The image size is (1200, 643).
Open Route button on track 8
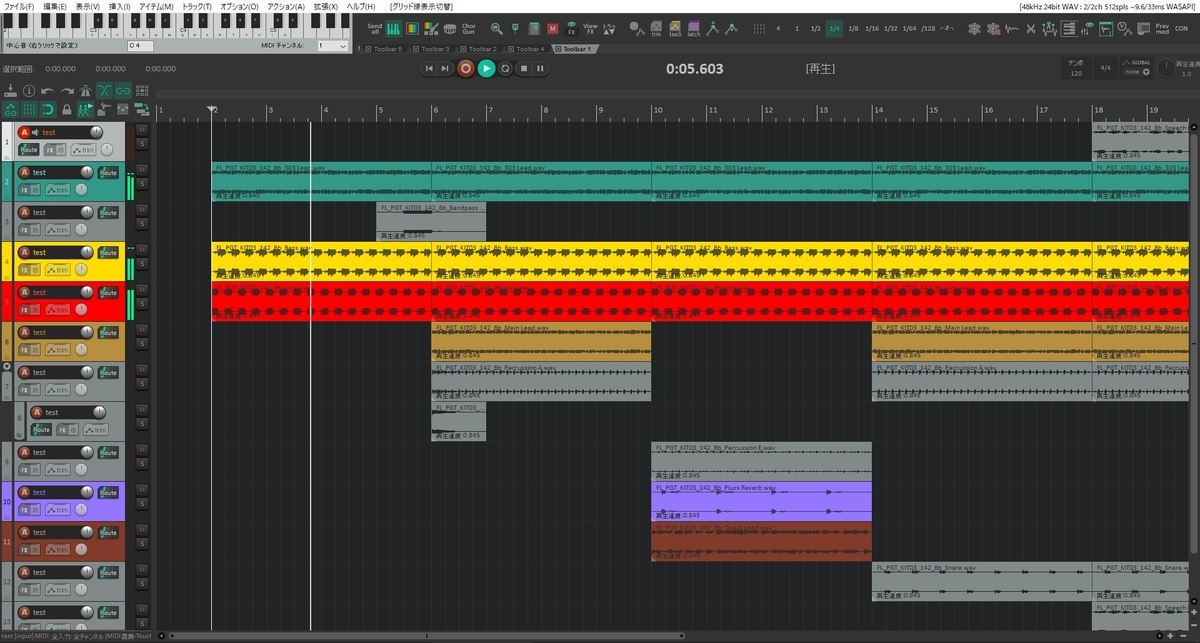tap(41, 429)
